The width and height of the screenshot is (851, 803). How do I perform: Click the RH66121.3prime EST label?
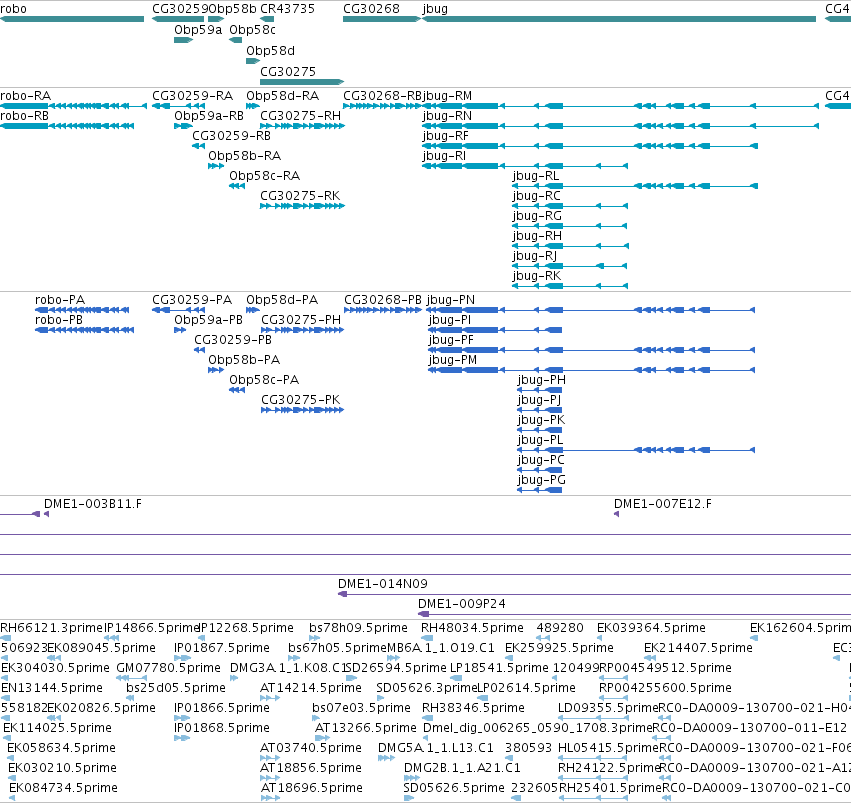click(x=51, y=628)
